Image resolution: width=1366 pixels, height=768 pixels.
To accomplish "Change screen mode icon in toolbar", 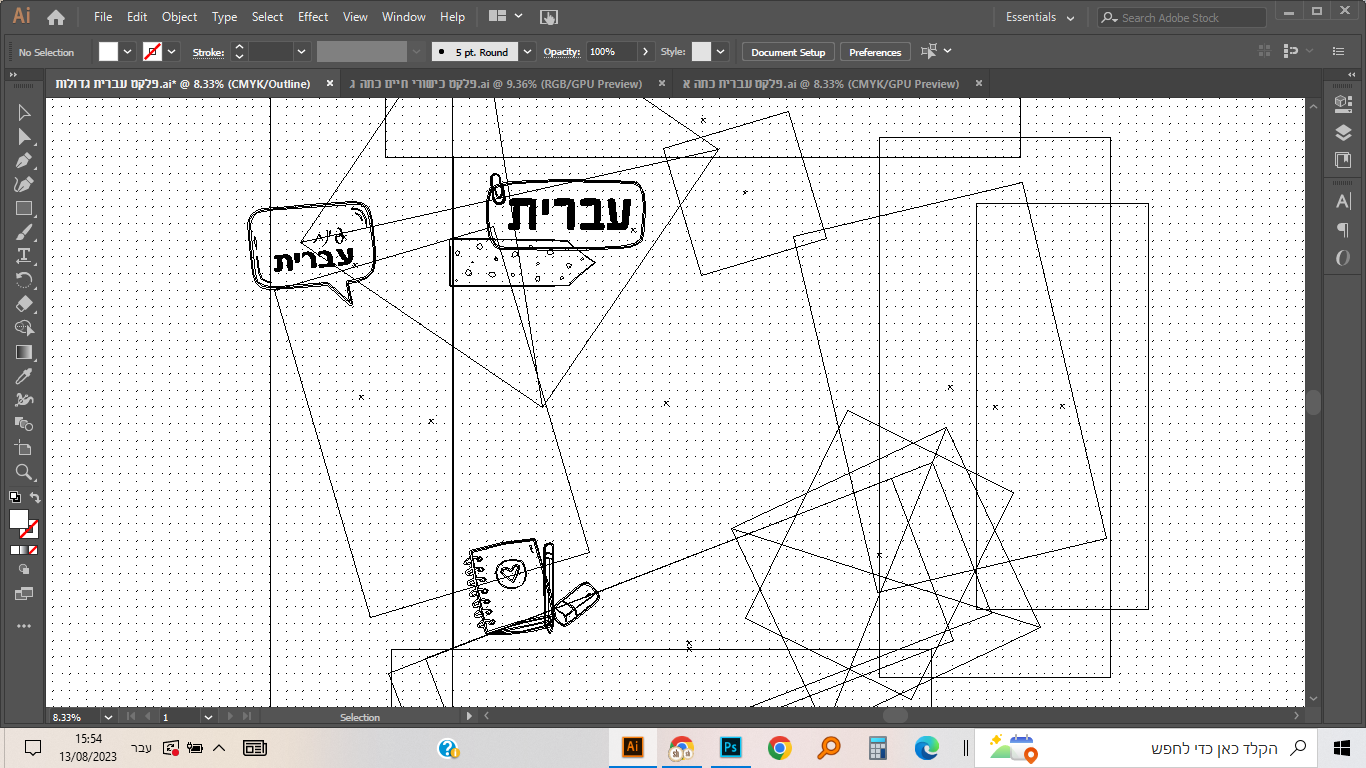I will click(24, 594).
